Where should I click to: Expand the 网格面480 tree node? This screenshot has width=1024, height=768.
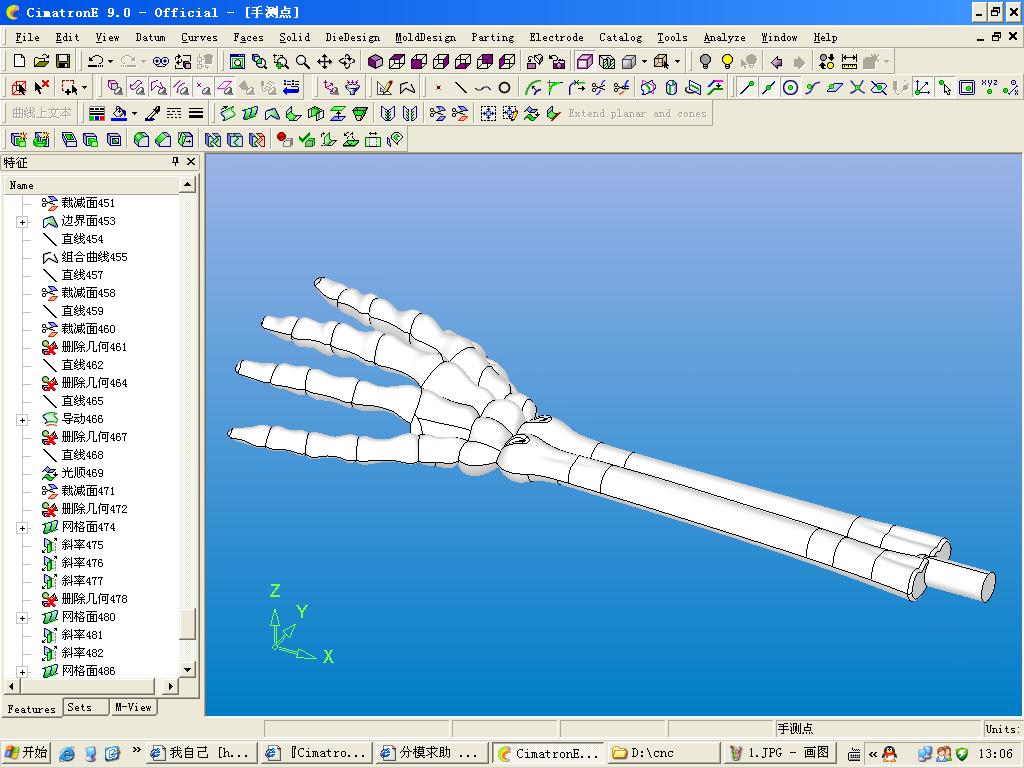[x=22, y=618]
